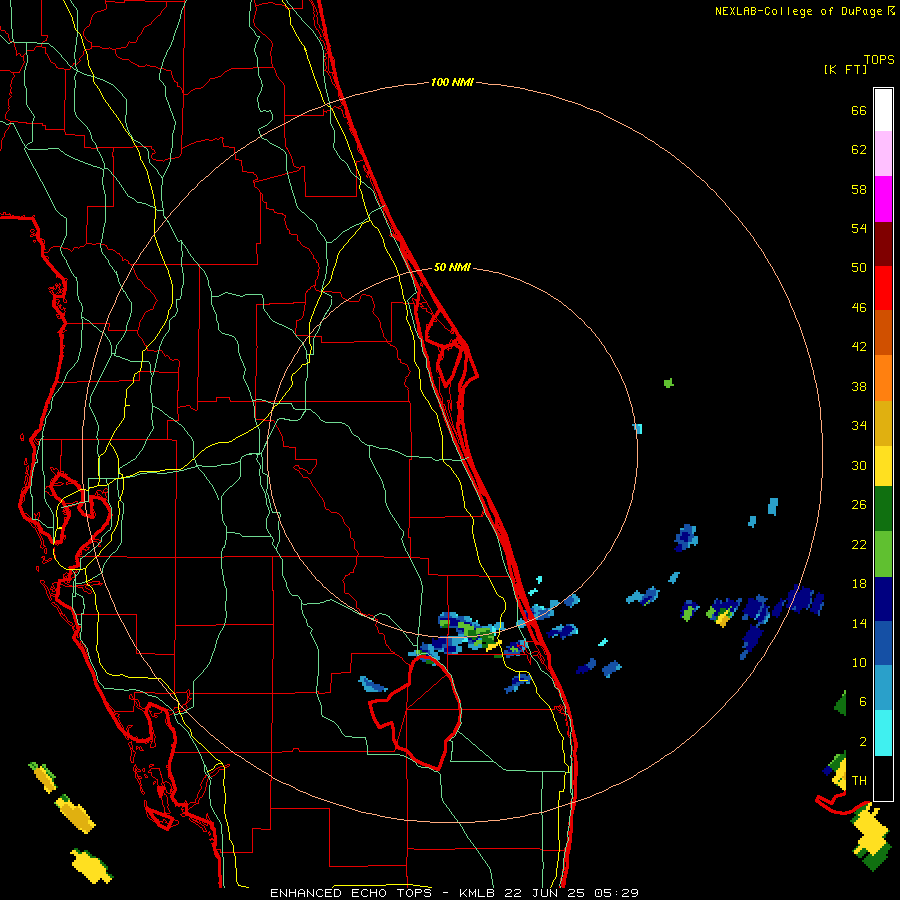Image resolution: width=900 pixels, height=900 pixels.
Task: Click the 38 value on the legend
Action: [859, 386]
